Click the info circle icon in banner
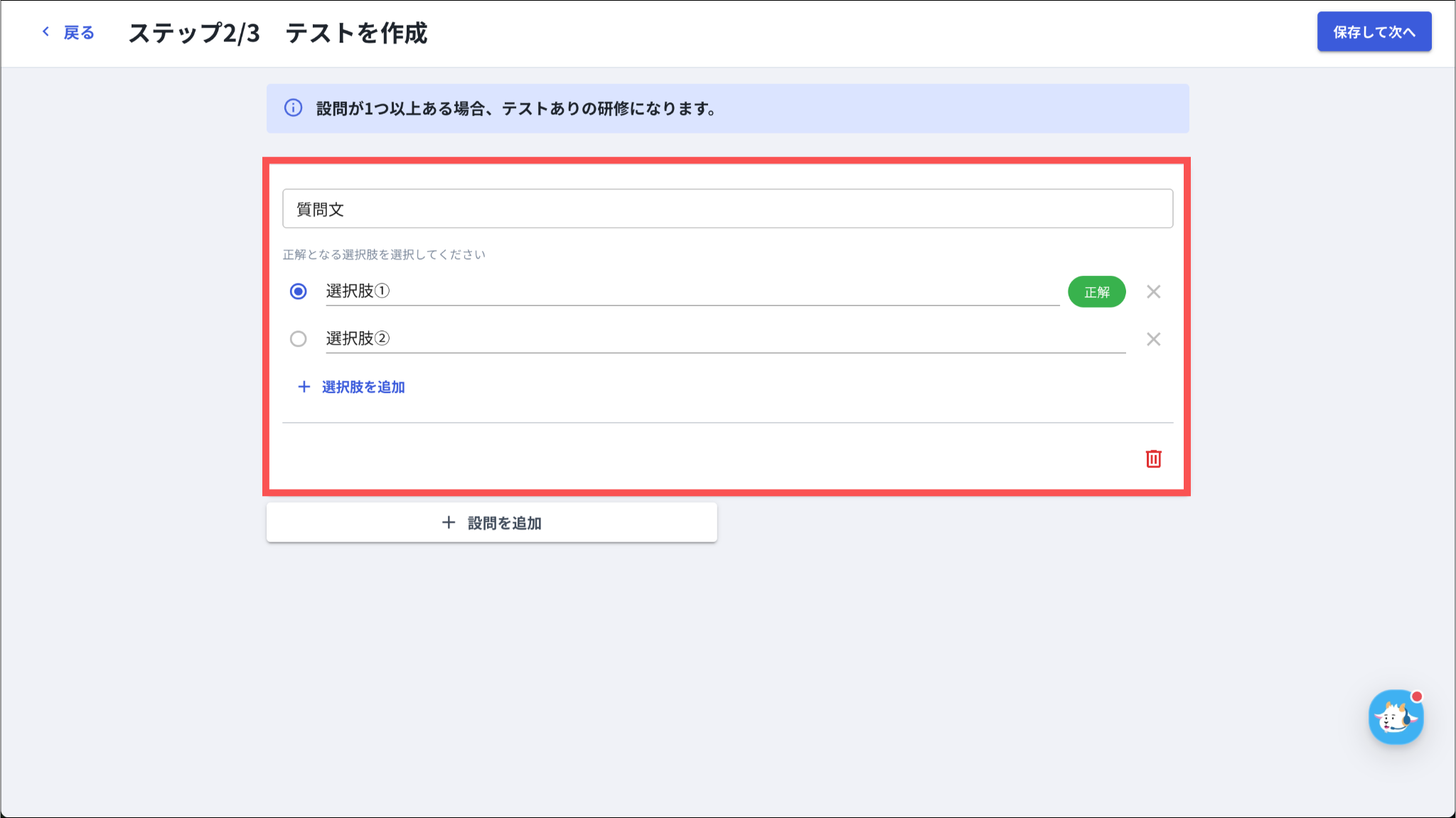The image size is (1456, 818). [x=293, y=108]
